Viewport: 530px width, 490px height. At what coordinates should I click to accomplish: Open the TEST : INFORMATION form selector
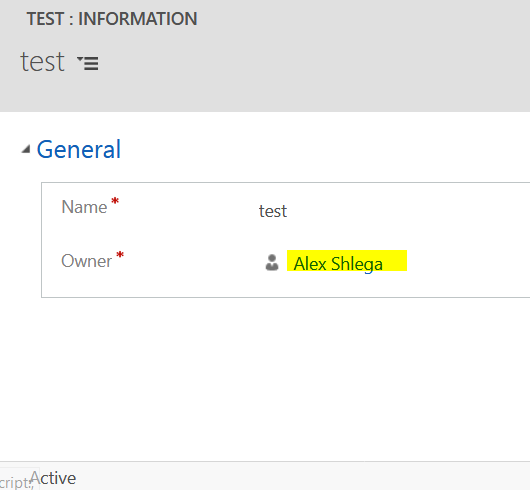click(x=112, y=19)
